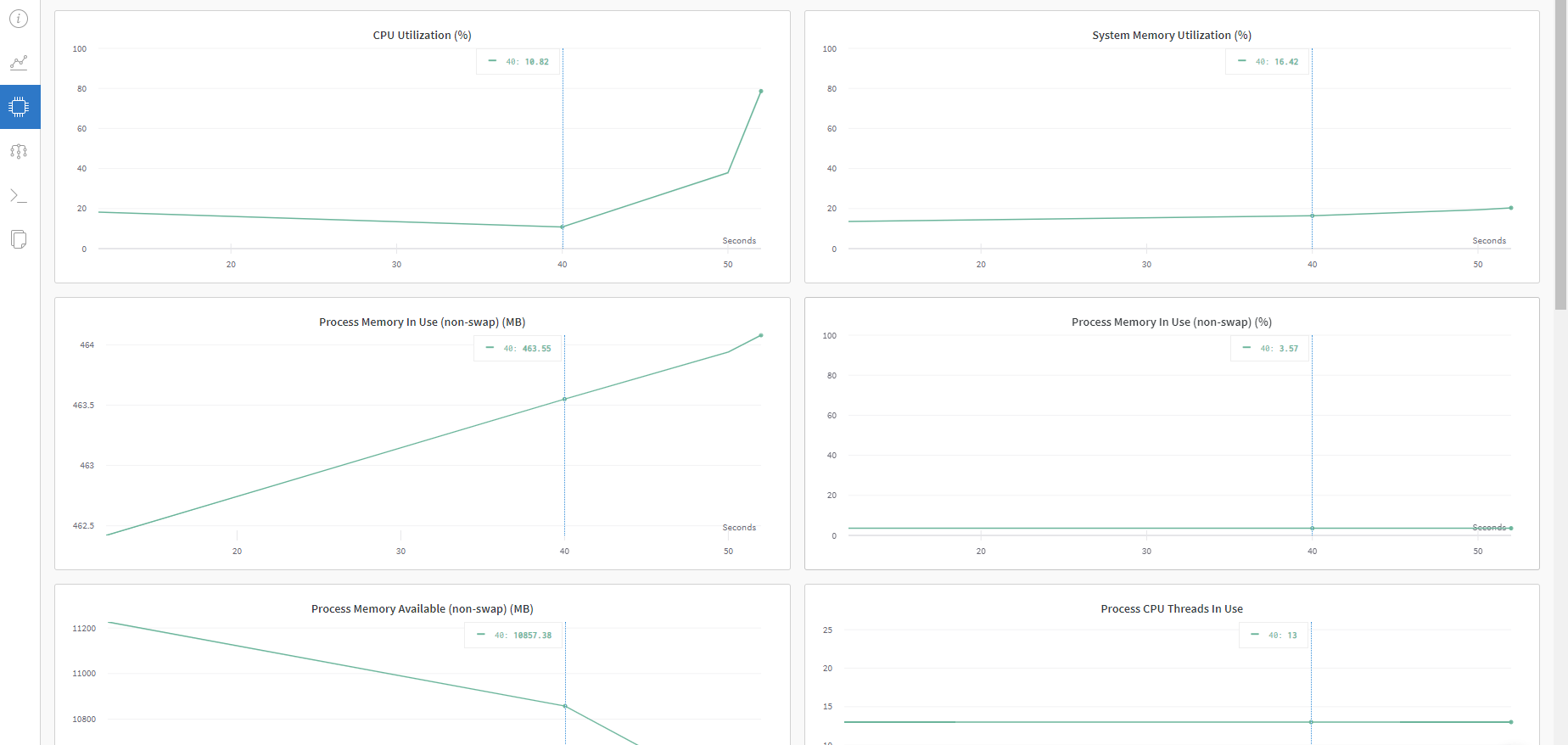This screenshot has height=745, width=1568.
Task: Click the Process CPU Threads In Use title
Action: [x=1172, y=608]
